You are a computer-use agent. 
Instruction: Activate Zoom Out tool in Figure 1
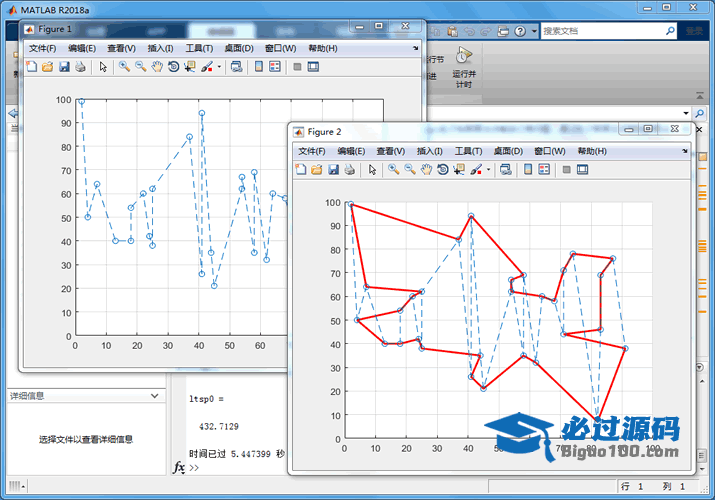[x=140, y=67]
